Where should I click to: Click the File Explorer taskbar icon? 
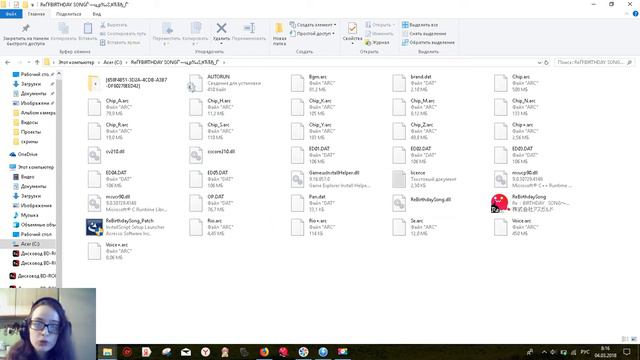107,351
